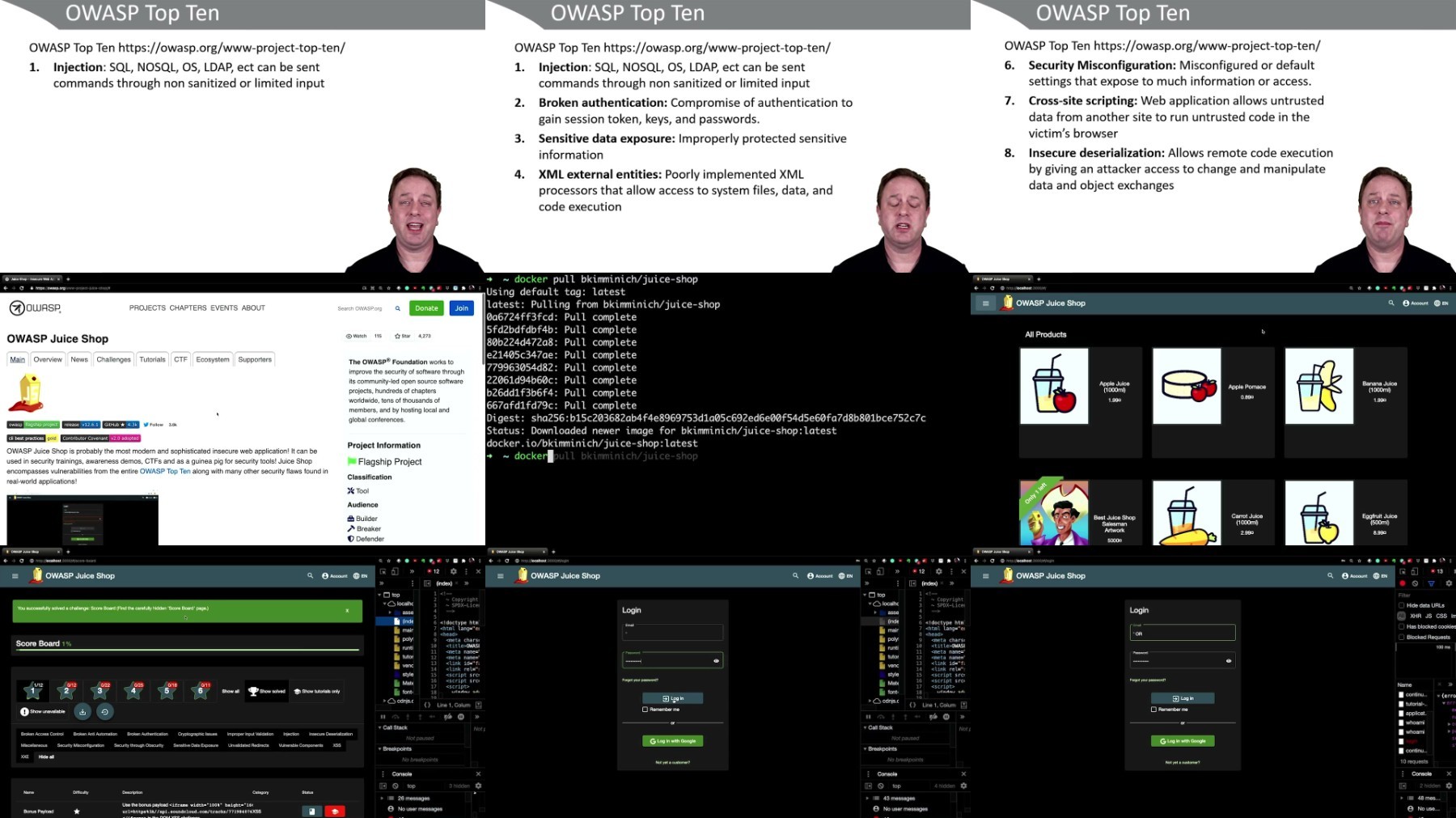Screen dimensions: 1456x818
Task: Open the Tutorials tab on the OWASP Juice Shop page
Action: coord(152,359)
